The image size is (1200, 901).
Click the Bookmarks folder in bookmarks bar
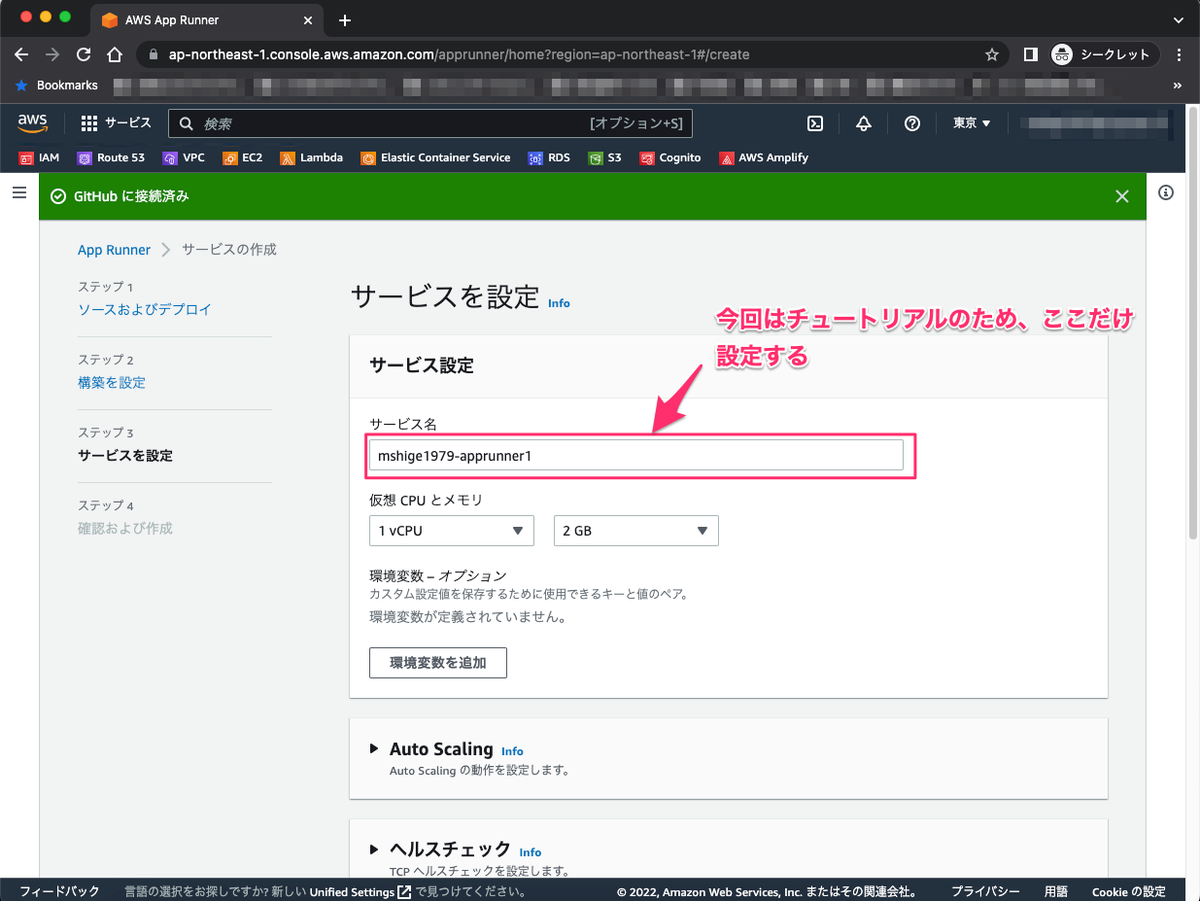[x=57, y=86]
